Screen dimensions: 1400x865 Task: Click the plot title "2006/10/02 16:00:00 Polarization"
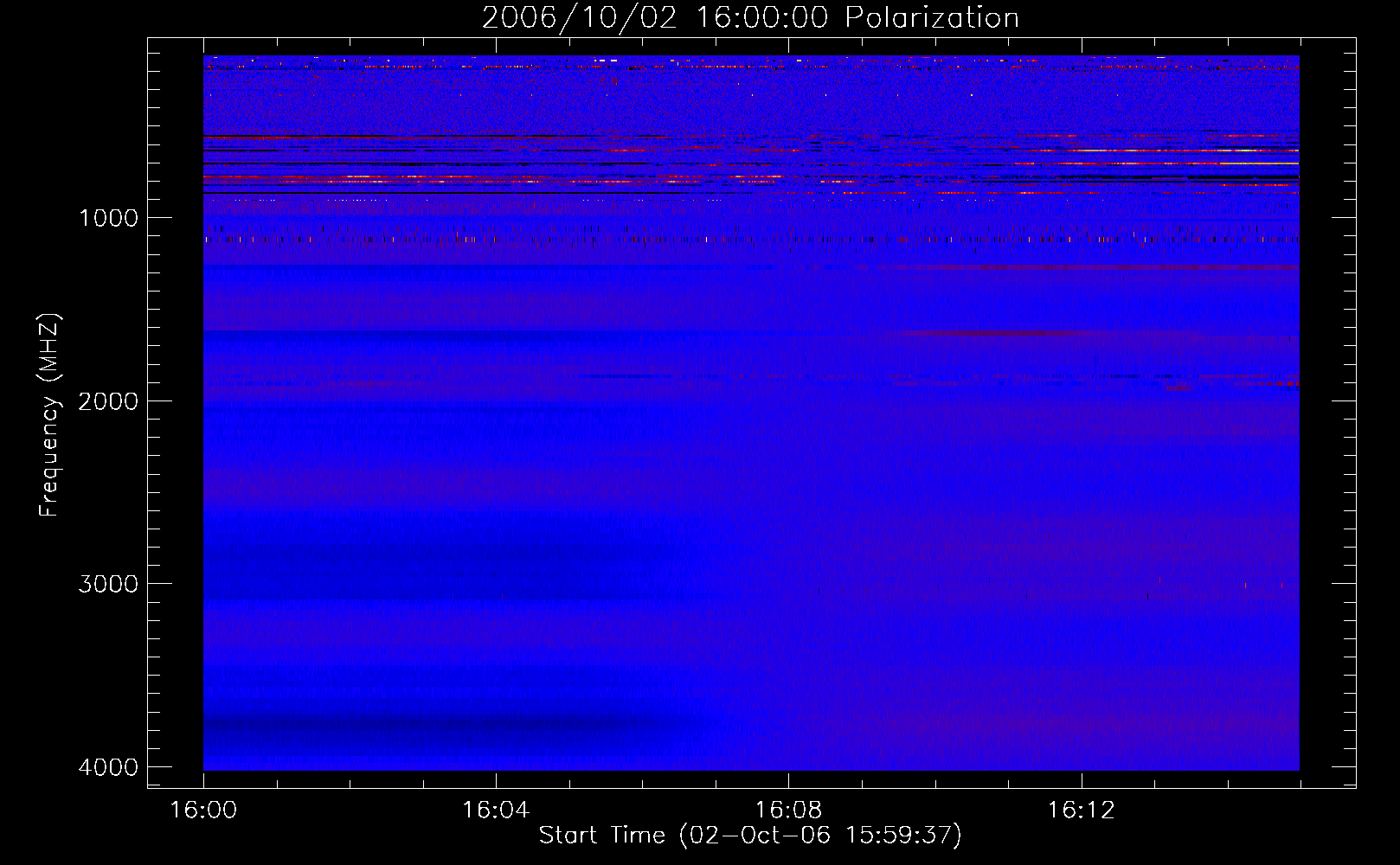coord(750,18)
